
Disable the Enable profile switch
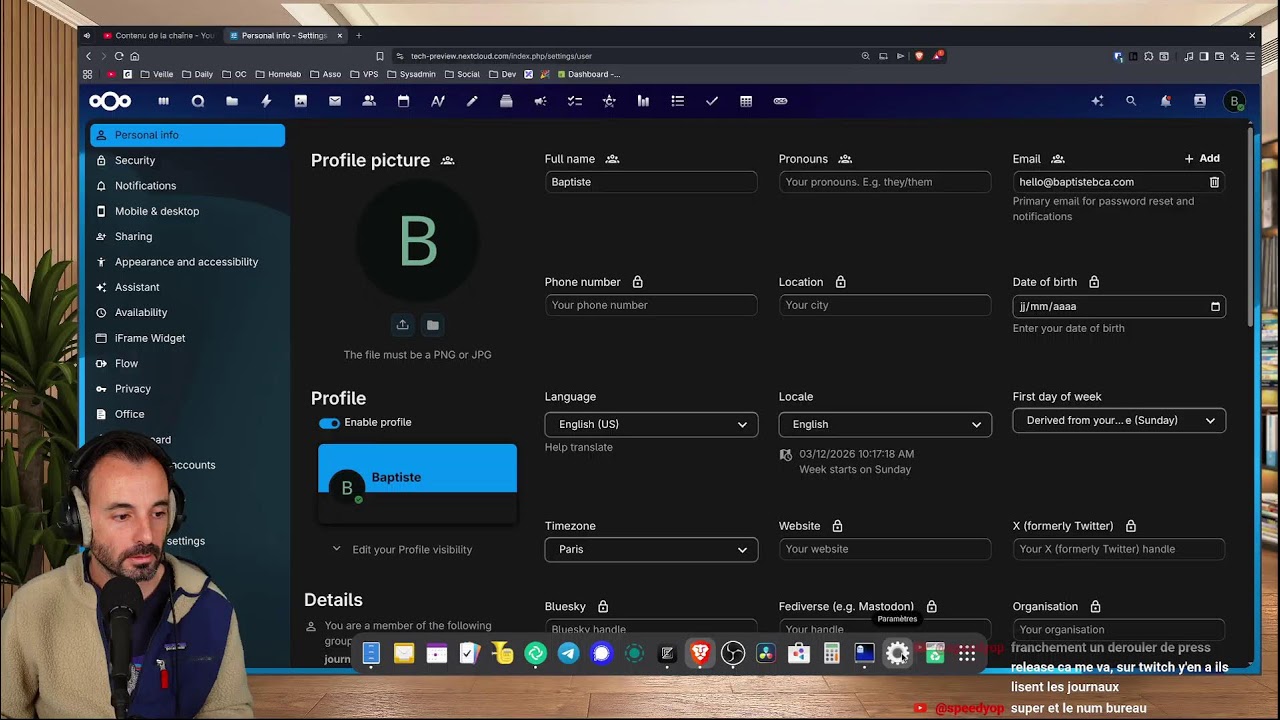pos(329,423)
